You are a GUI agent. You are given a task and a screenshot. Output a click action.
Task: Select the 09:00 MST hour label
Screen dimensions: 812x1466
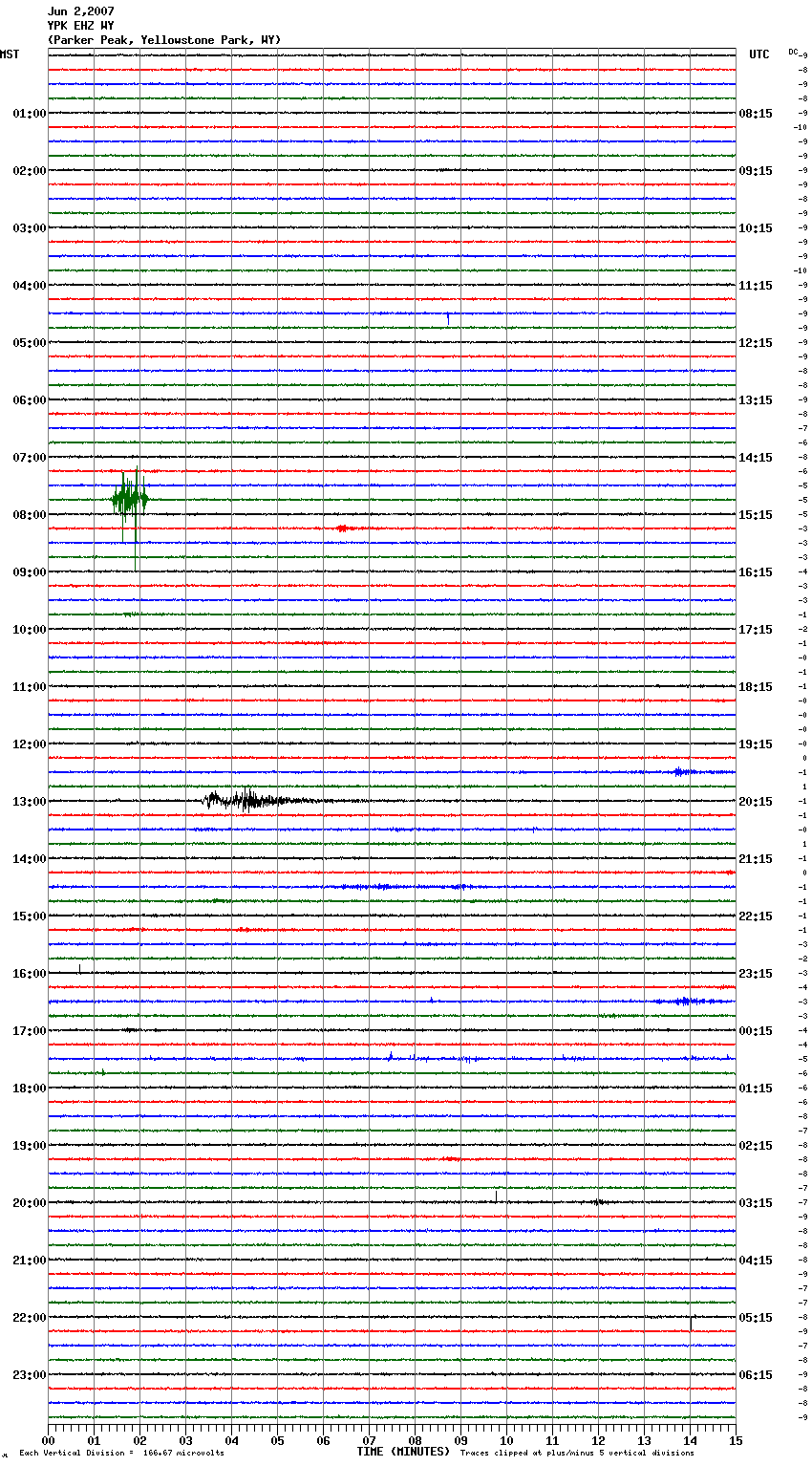point(30,572)
